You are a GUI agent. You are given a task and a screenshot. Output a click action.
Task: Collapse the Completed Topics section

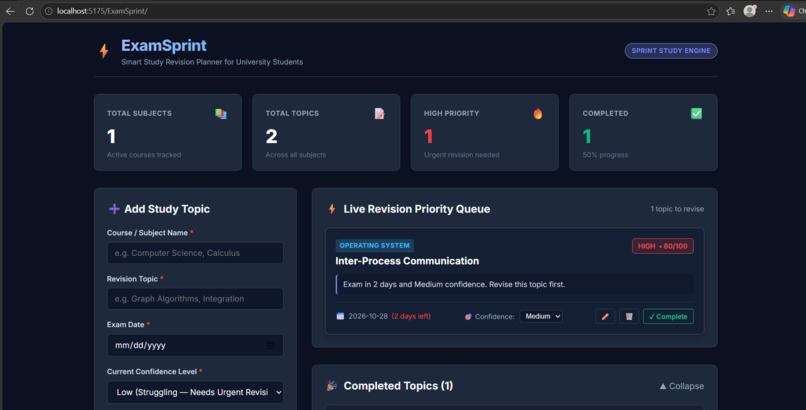(682, 386)
